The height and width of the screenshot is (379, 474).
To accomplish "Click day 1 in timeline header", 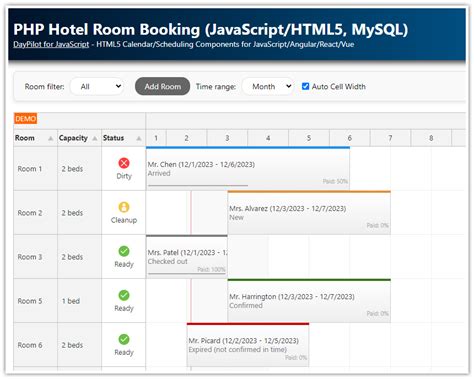I will click(156, 138).
